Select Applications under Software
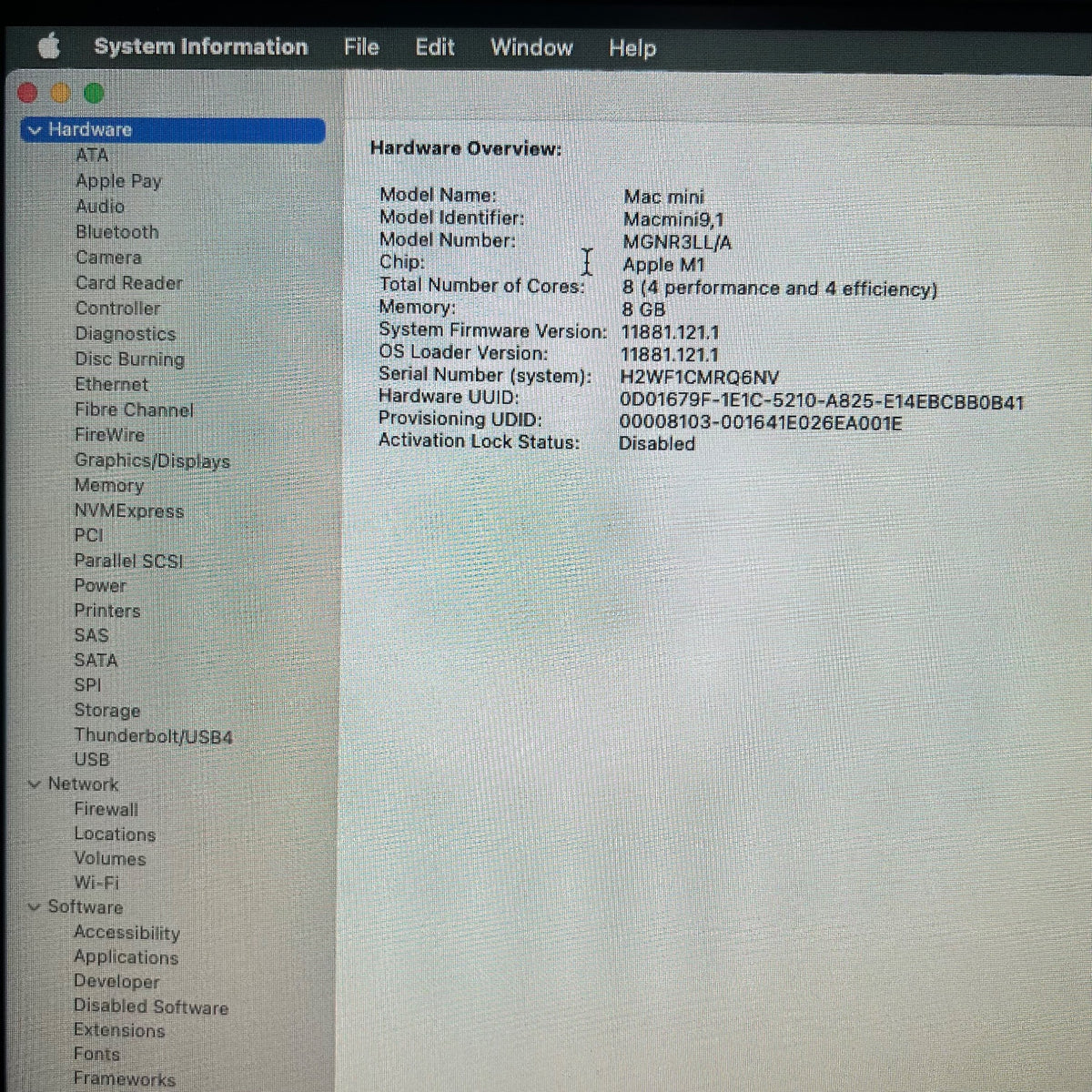 126,957
